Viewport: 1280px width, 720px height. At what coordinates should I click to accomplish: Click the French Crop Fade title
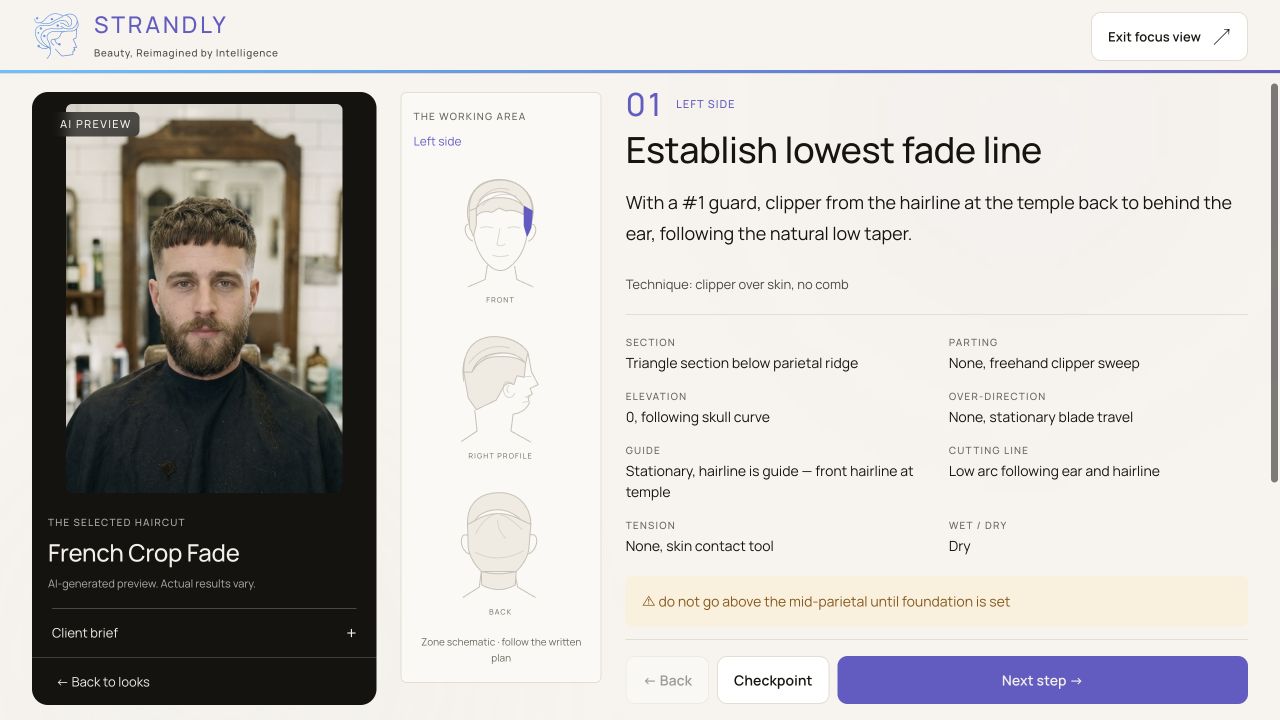[x=143, y=553]
